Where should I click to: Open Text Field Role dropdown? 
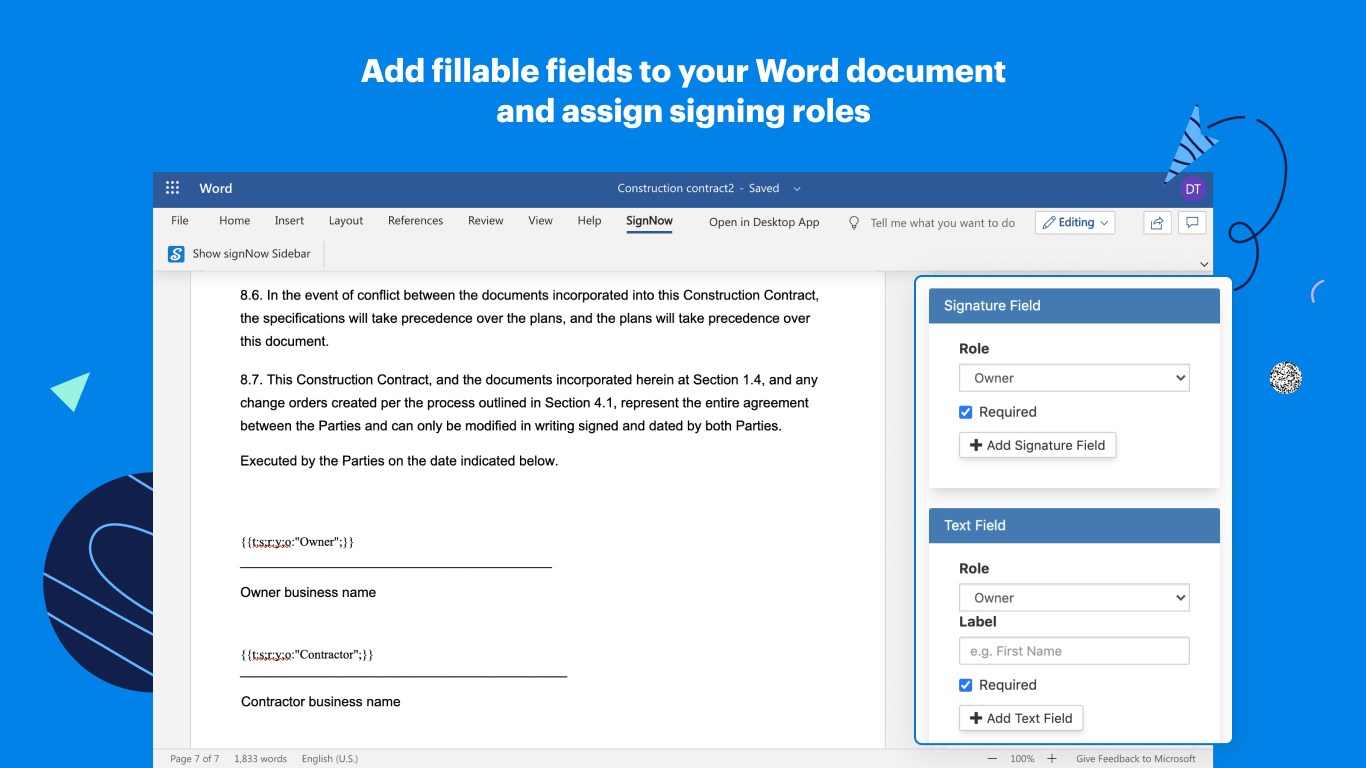coord(1074,598)
